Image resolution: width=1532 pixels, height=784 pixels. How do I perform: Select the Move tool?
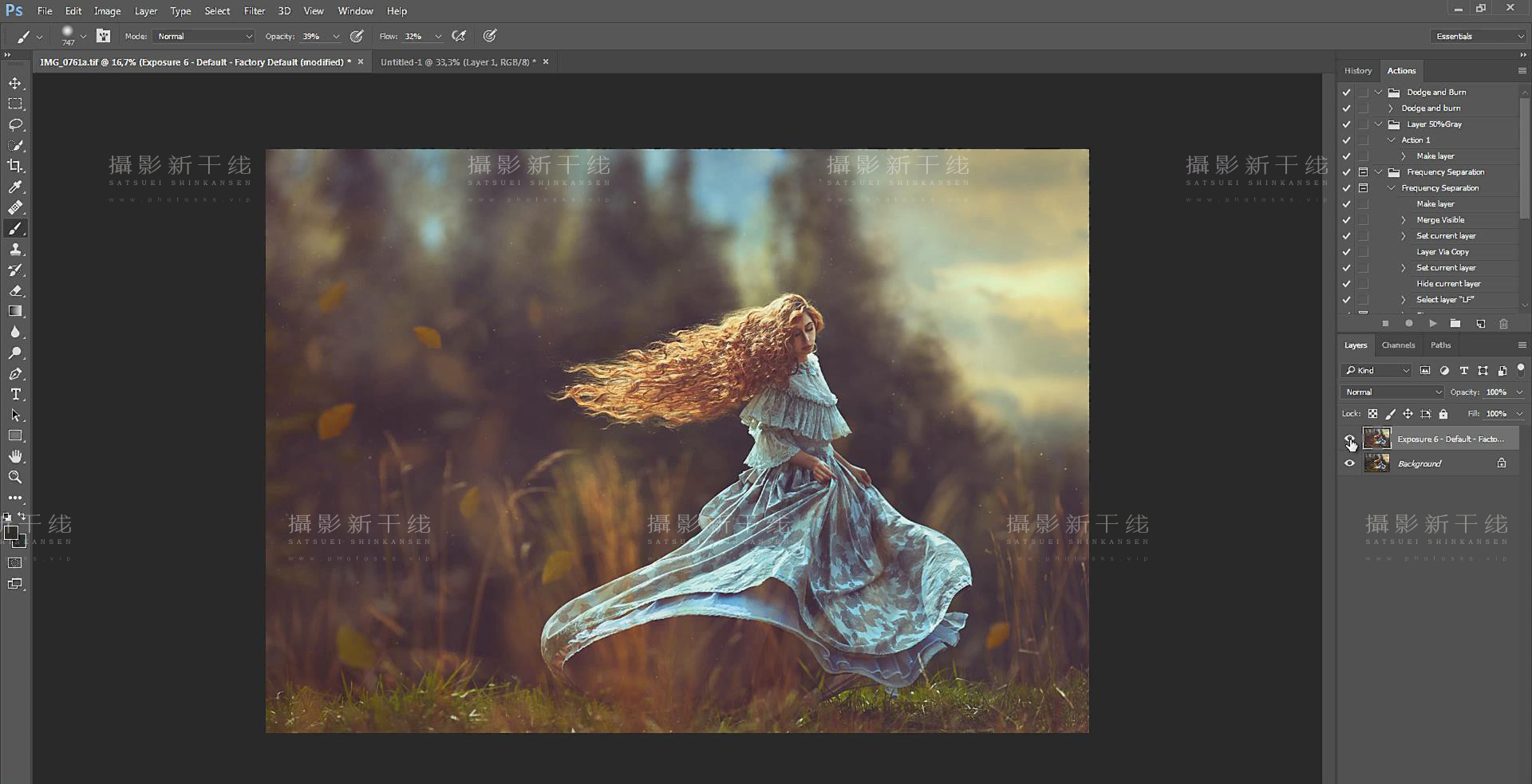click(15, 84)
